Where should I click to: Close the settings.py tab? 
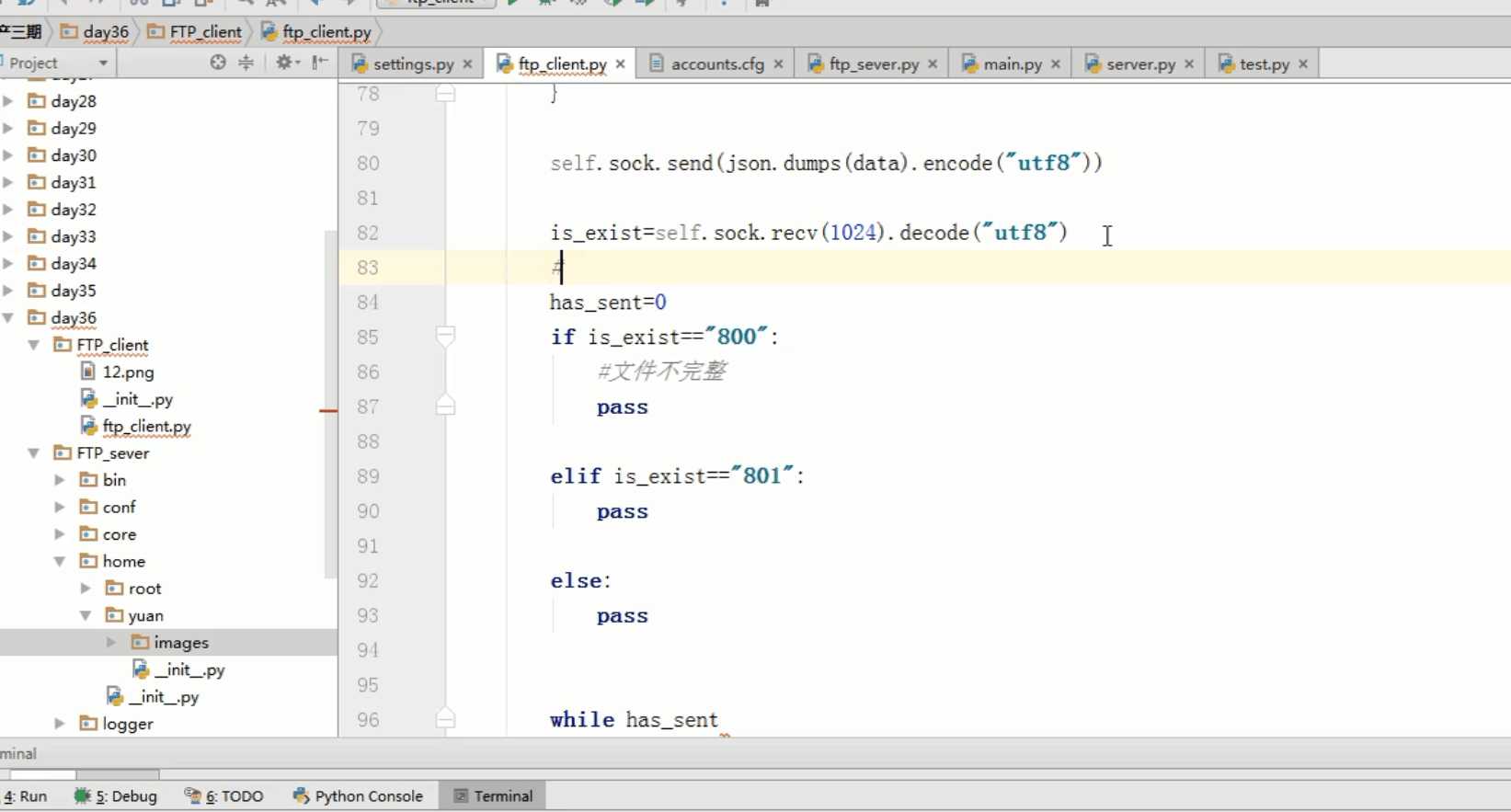(x=467, y=64)
